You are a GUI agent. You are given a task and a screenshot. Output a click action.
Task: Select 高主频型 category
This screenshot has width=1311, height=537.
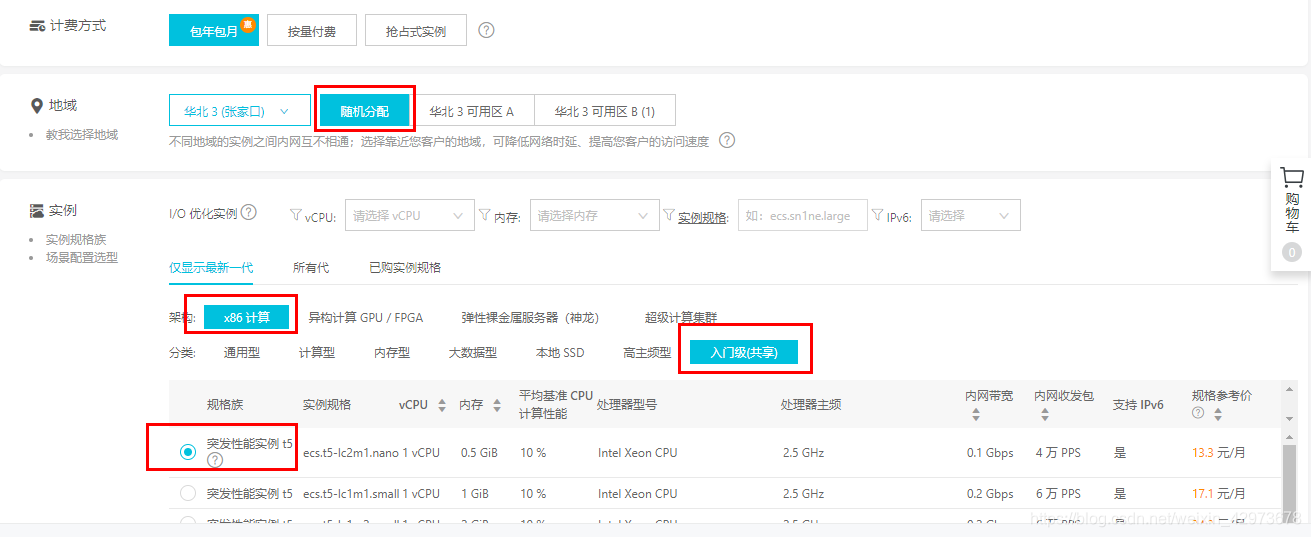pyautogui.click(x=647, y=352)
